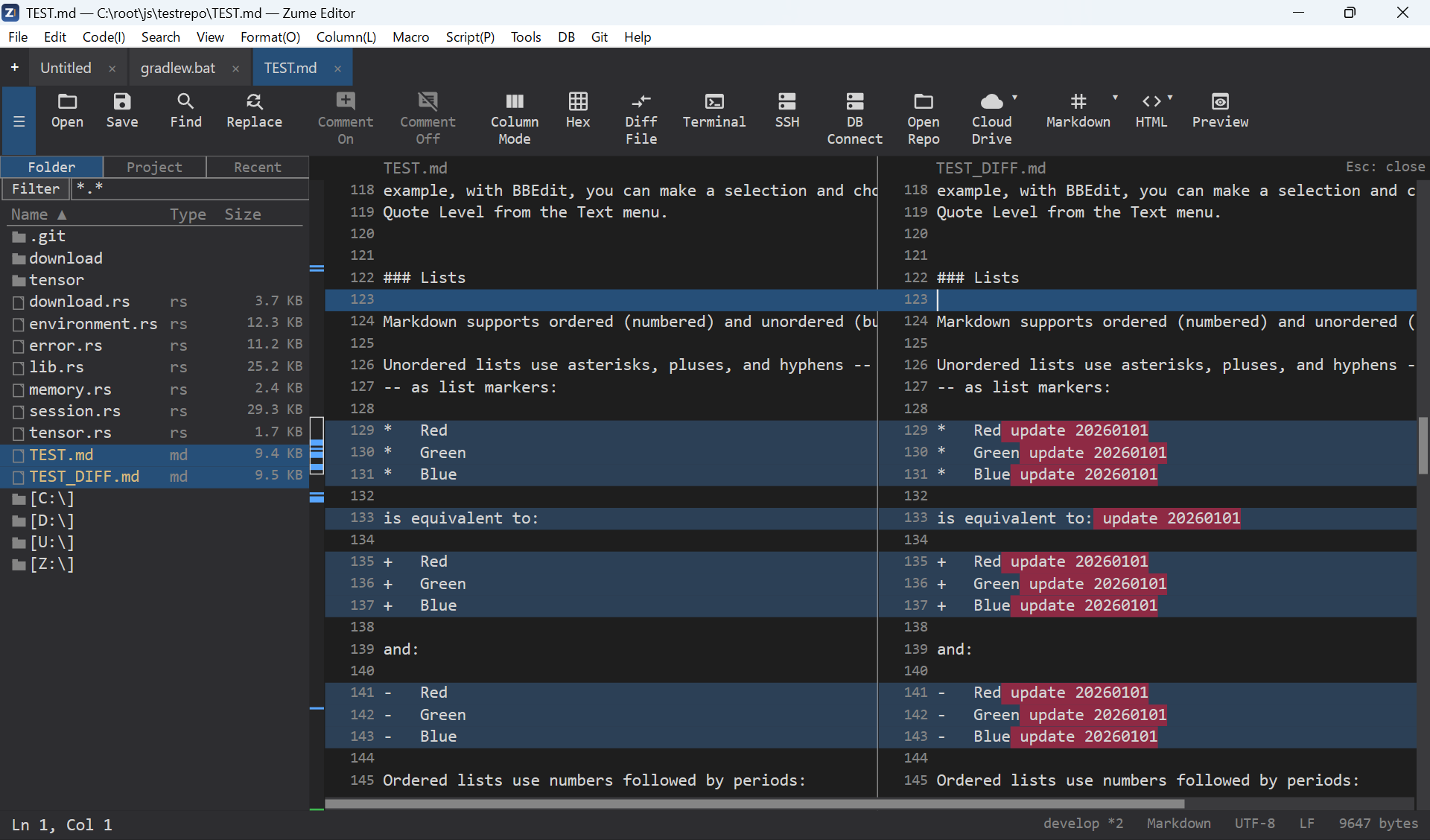Screen dimensions: 1430x840
Task: Sort files by Name column
Action: tap(39, 214)
